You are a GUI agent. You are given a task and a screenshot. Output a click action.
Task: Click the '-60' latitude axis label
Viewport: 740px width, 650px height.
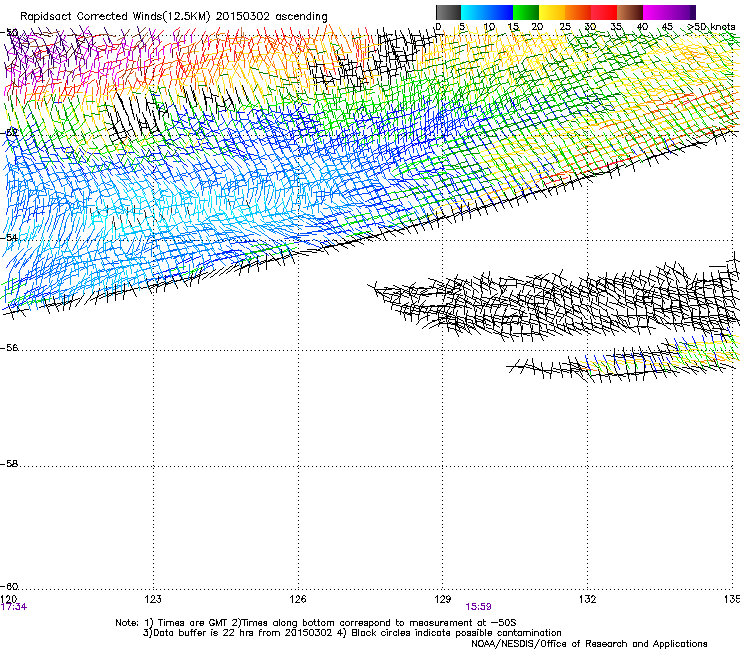[9, 587]
